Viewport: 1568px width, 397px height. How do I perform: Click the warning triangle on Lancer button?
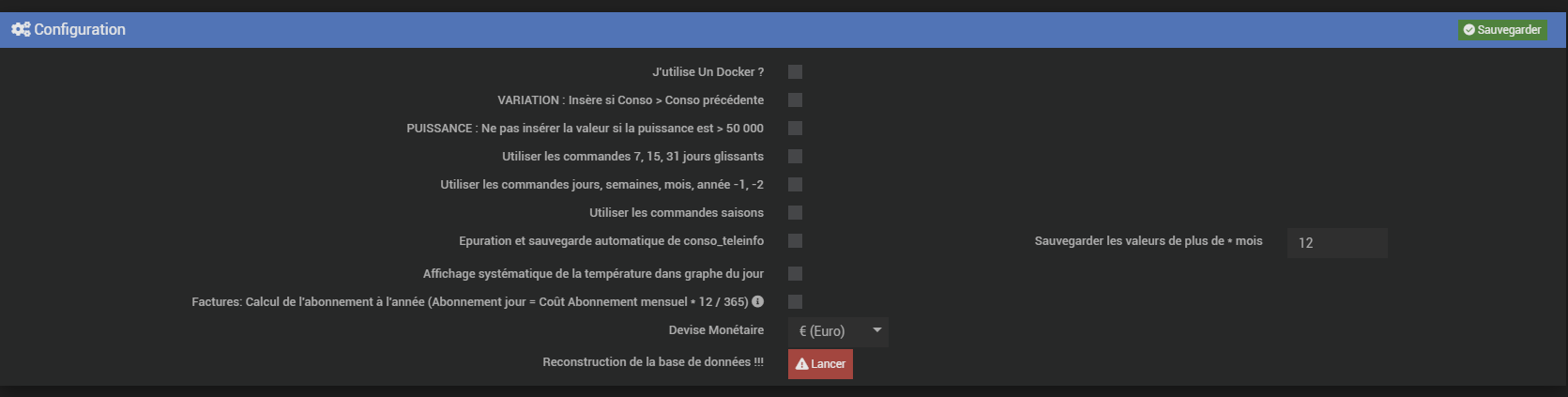(x=802, y=364)
